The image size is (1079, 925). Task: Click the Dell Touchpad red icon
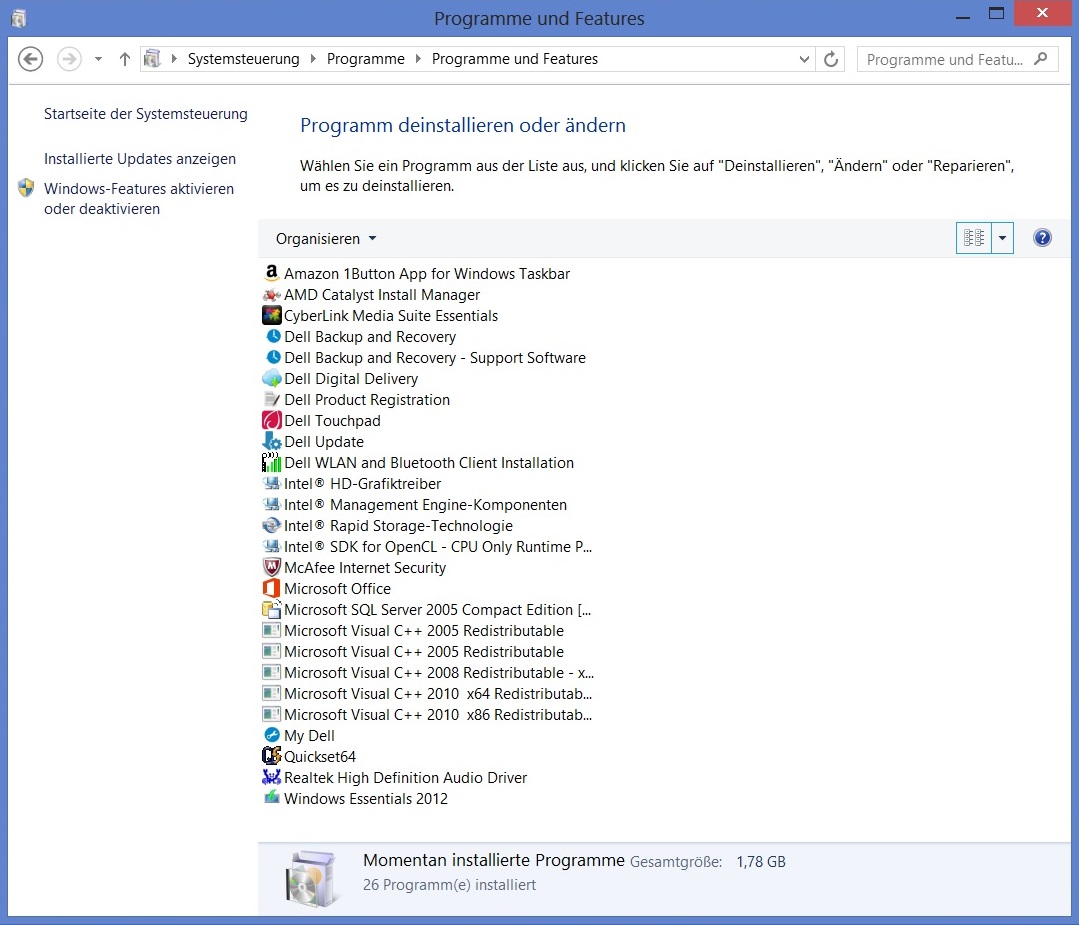coord(272,421)
